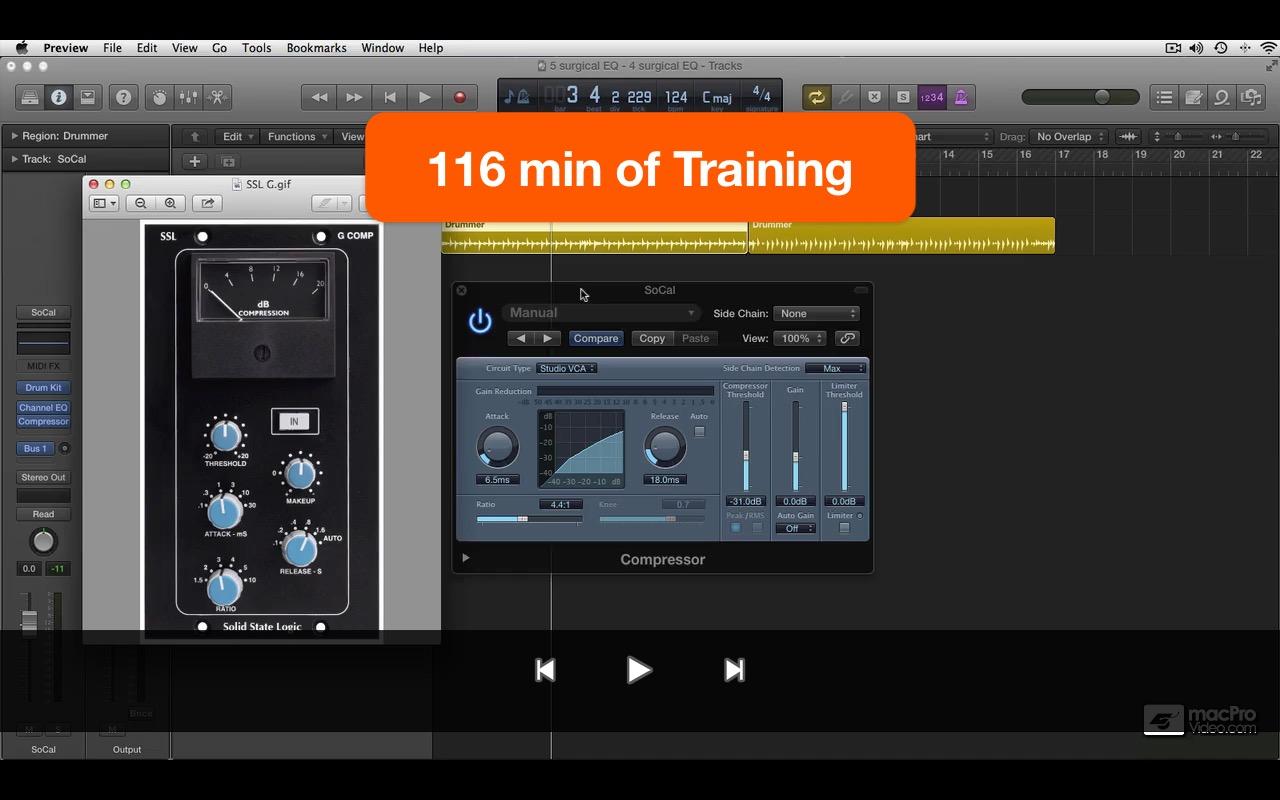Image resolution: width=1280 pixels, height=800 pixels.
Task: Open the Tools menu
Action: [x=256, y=48]
